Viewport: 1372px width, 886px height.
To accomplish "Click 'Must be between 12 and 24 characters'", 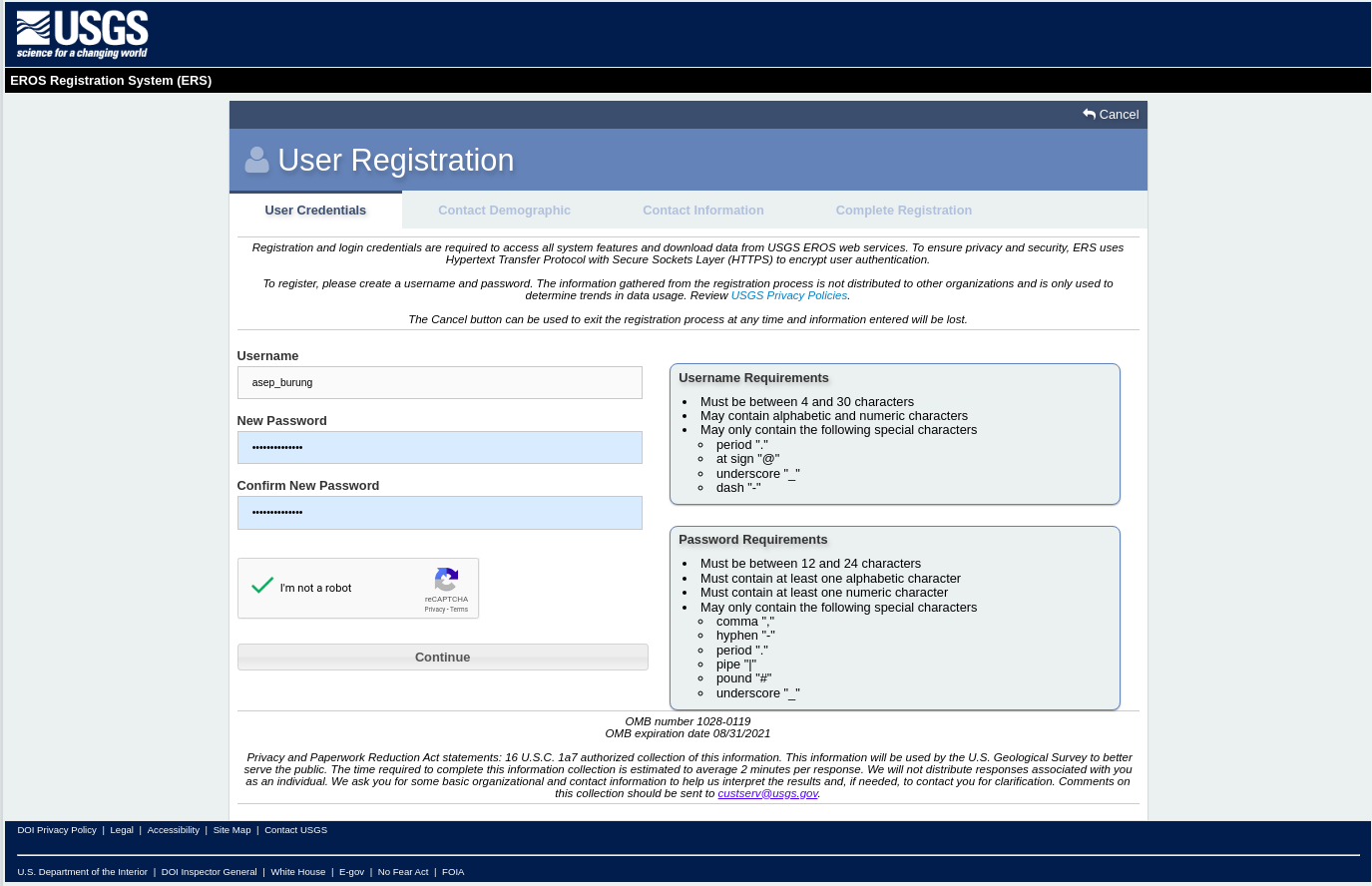I will coord(810,564).
